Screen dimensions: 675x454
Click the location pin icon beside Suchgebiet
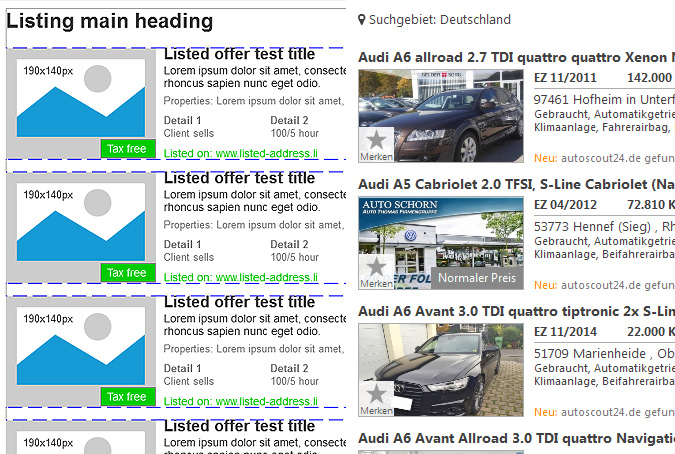click(x=362, y=20)
